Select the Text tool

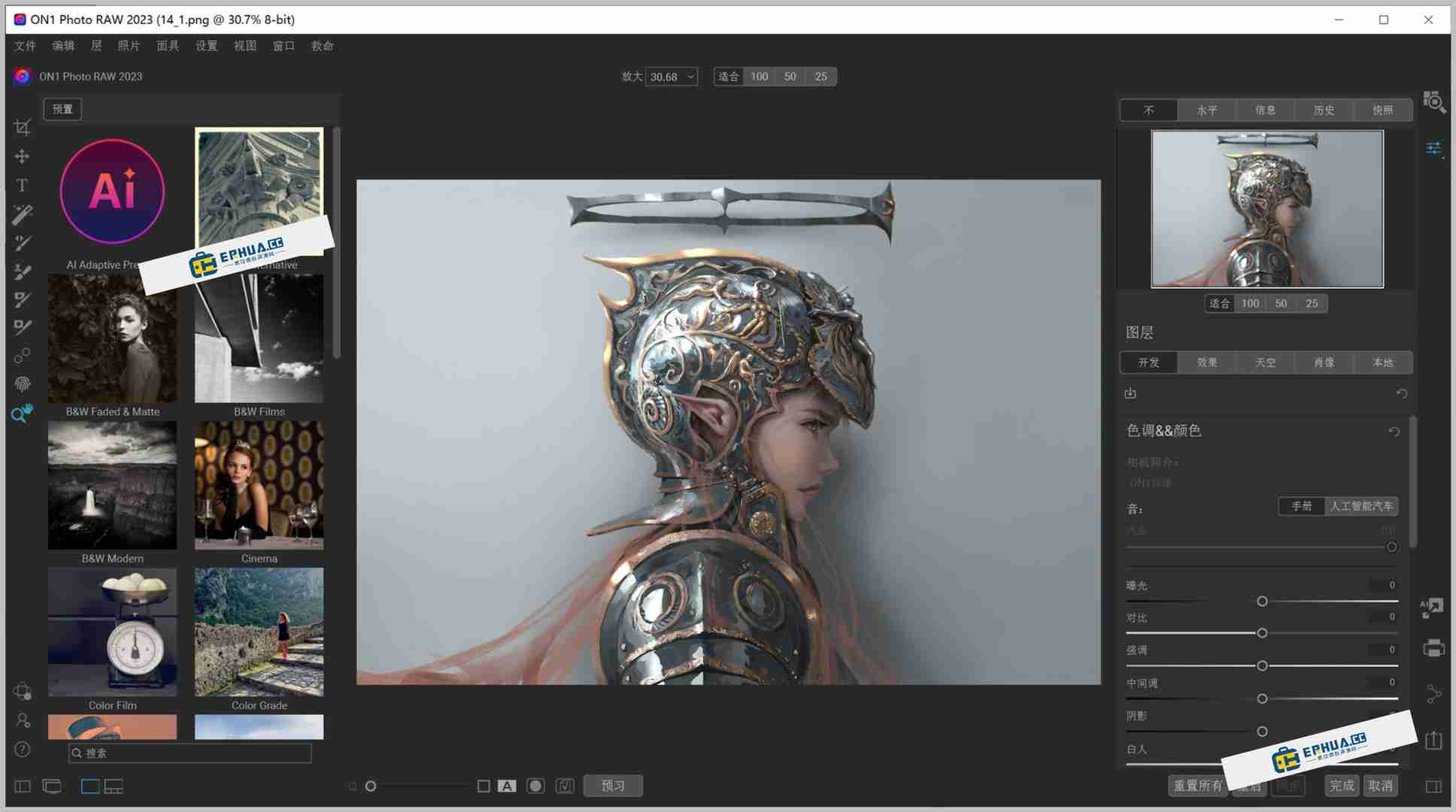click(x=22, y=185)
